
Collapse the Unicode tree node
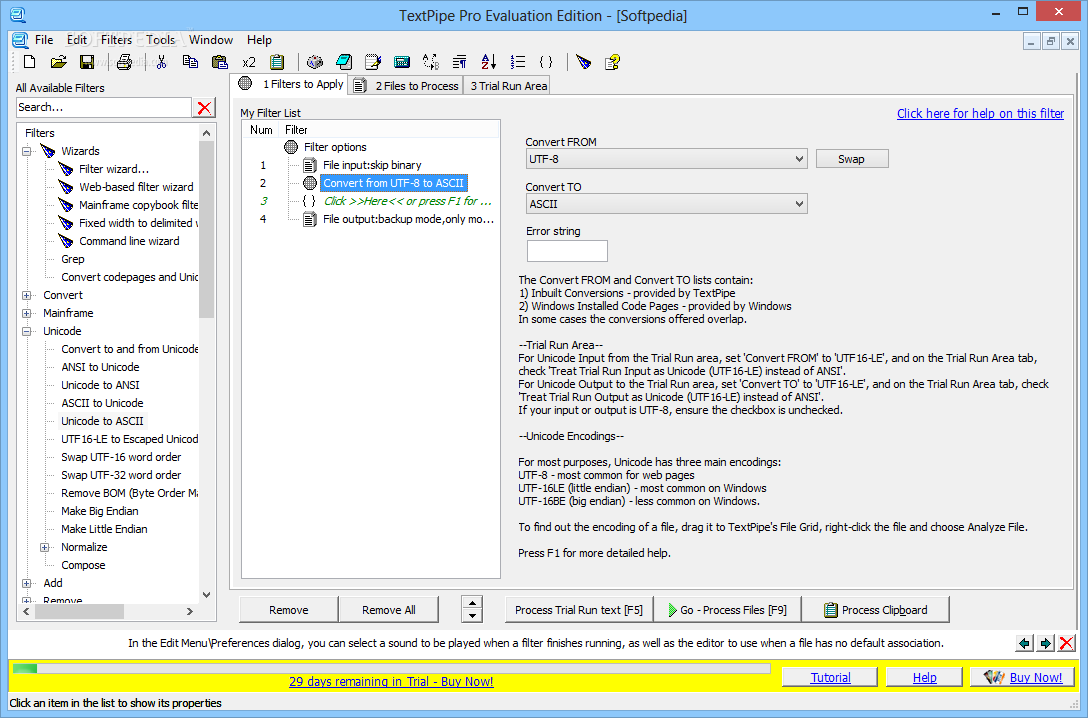(x=26, y=332)
